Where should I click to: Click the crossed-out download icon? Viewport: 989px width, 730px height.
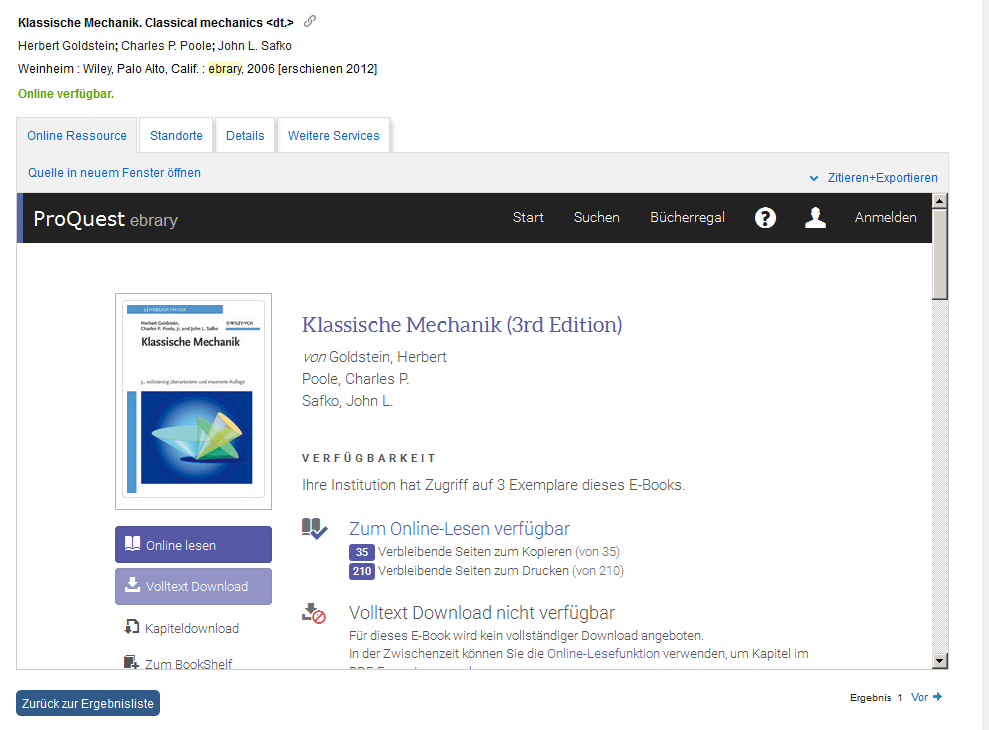(x=313, y=614)
